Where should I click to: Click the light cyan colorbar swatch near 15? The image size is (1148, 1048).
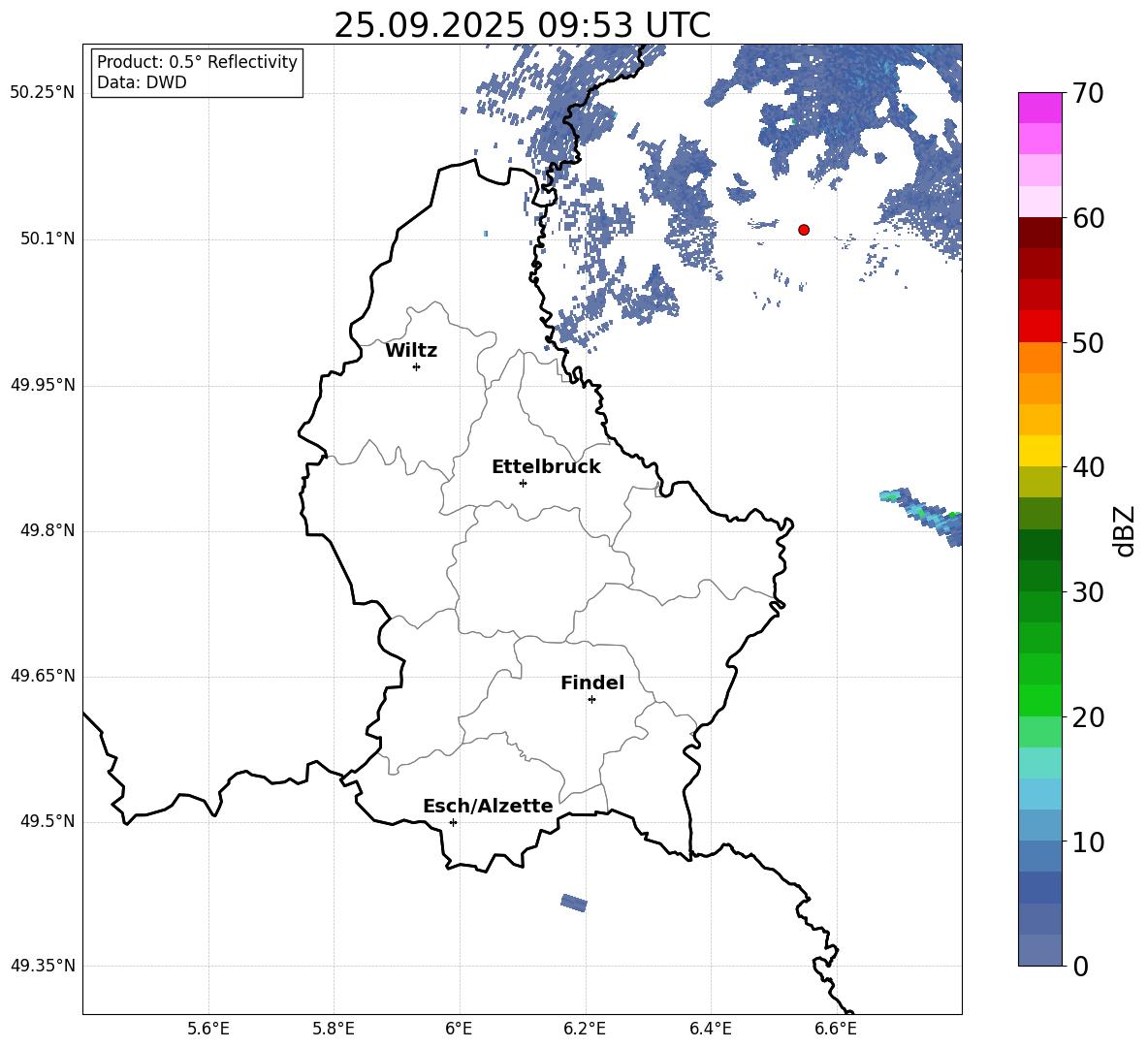pyautogui.click(x=1040, y=762)
